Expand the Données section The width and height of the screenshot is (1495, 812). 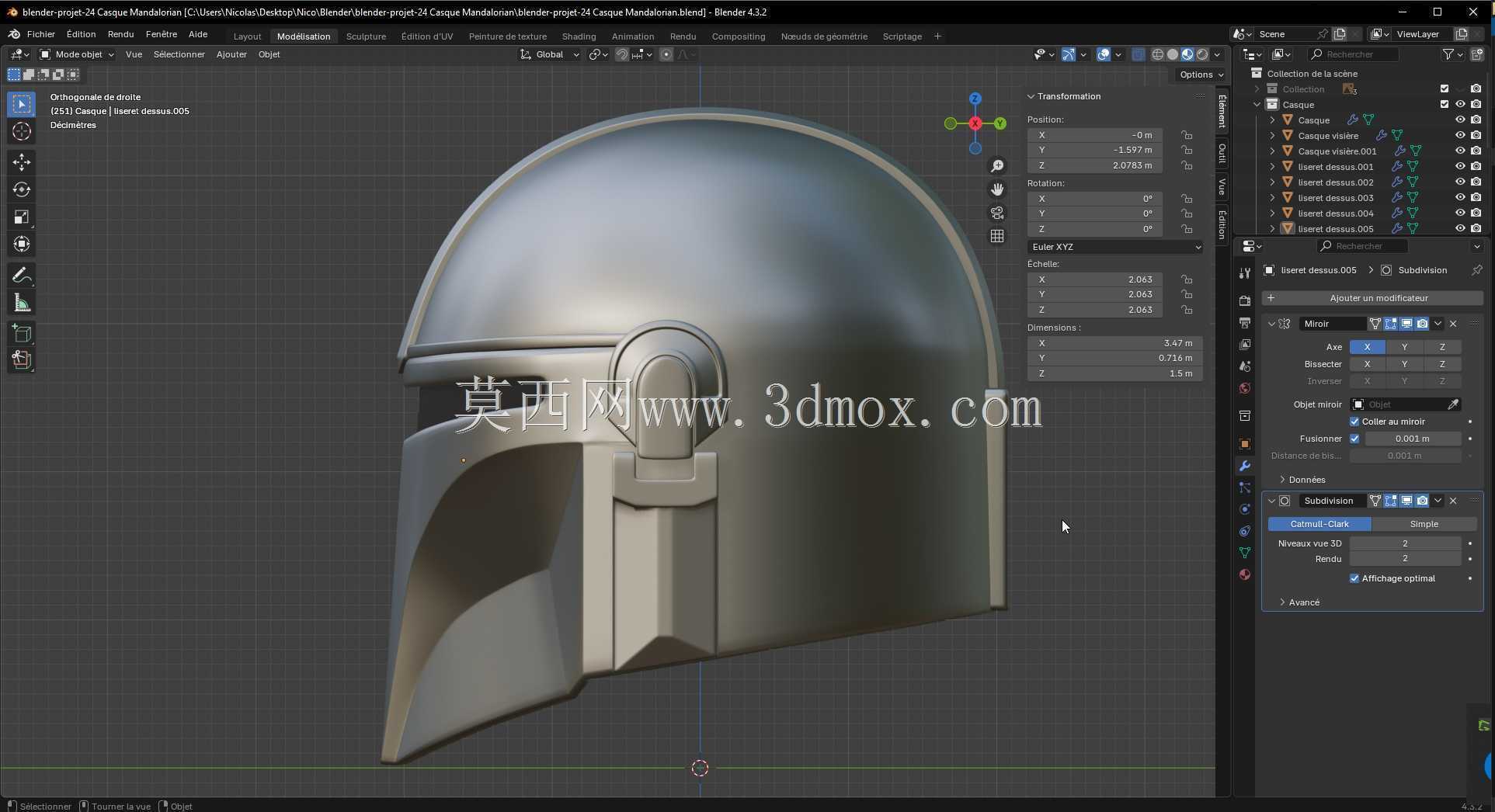pos(1302,480)
